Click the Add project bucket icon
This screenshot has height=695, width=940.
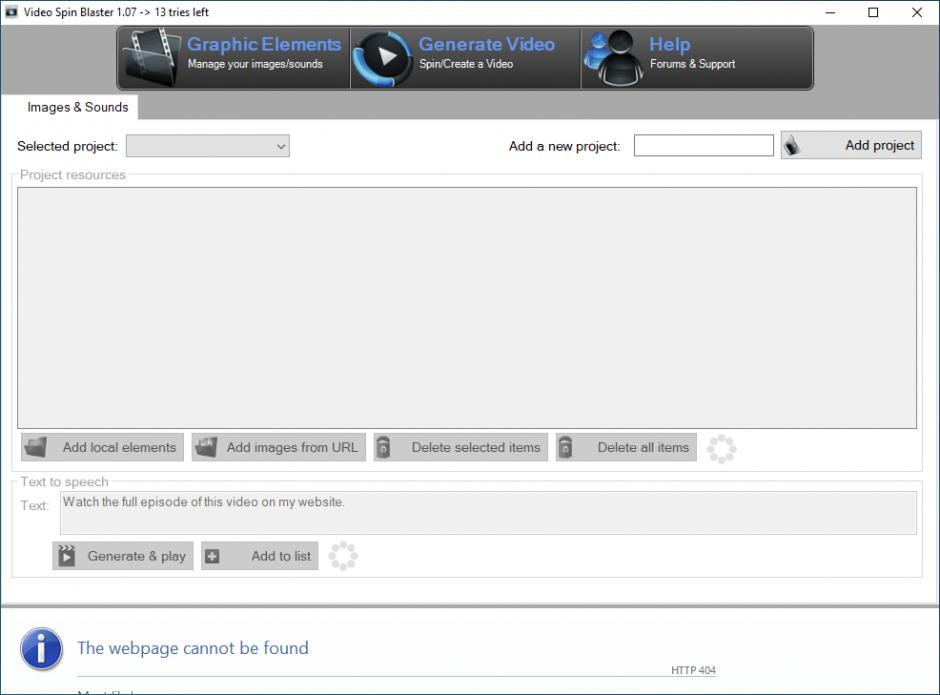[792, 145]
